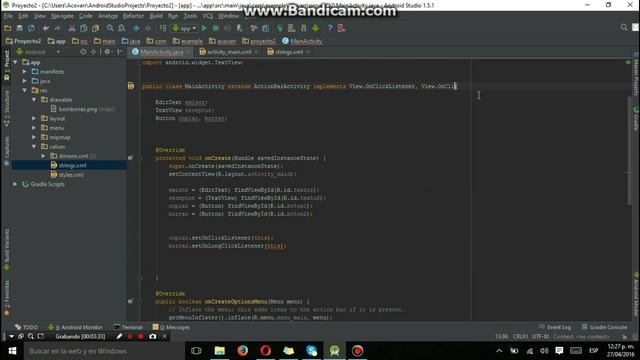Expand the mipmap folder
This screenshot has width=640, height=360.
[x=34, y=137]
